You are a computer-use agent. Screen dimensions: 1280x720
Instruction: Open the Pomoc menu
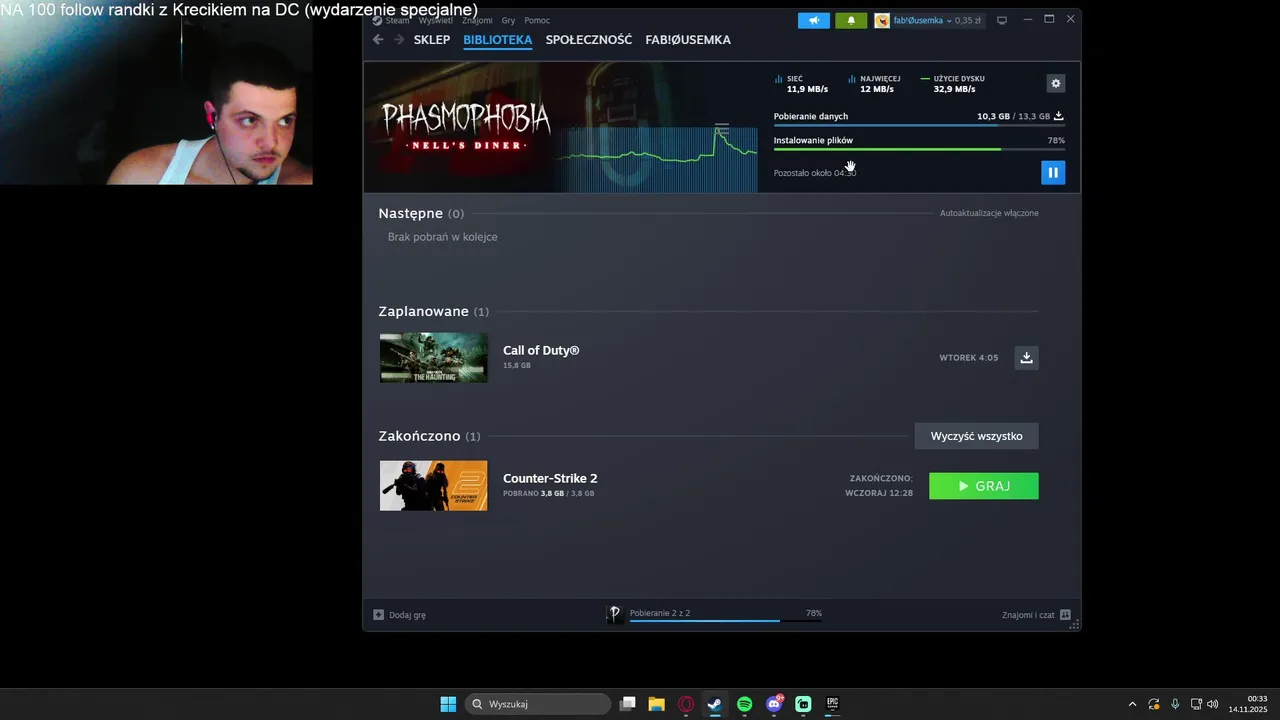point(537,20)
